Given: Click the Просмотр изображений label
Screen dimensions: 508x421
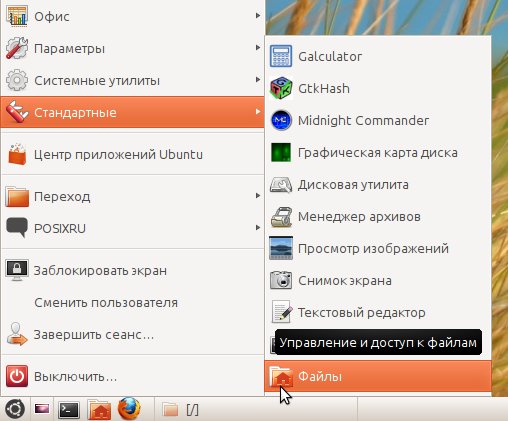Looking at the screenshot, I should coord(373,249).
